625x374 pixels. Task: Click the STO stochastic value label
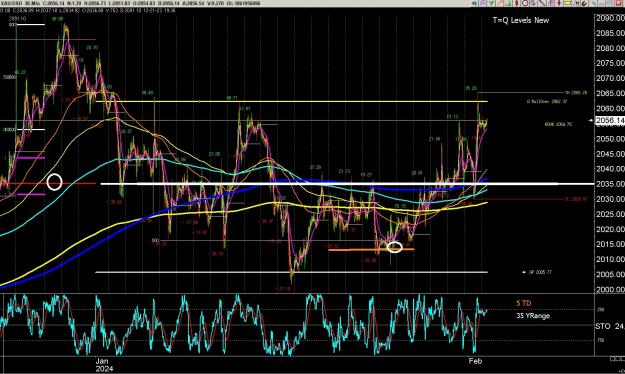pyautogui.click(x=609, y=326)
